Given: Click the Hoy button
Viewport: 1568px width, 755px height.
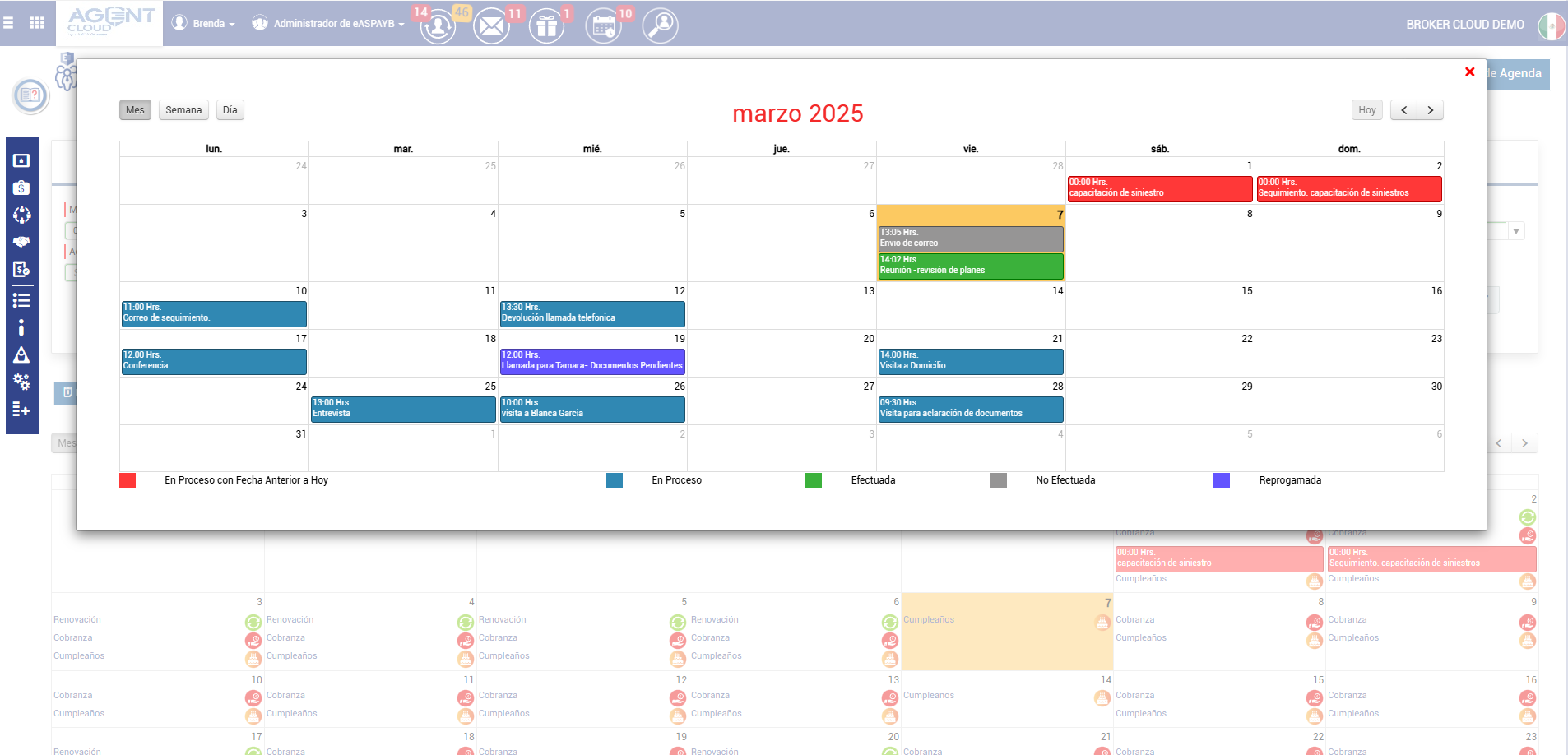Looking at the screenshot, I should (1367, 110).
